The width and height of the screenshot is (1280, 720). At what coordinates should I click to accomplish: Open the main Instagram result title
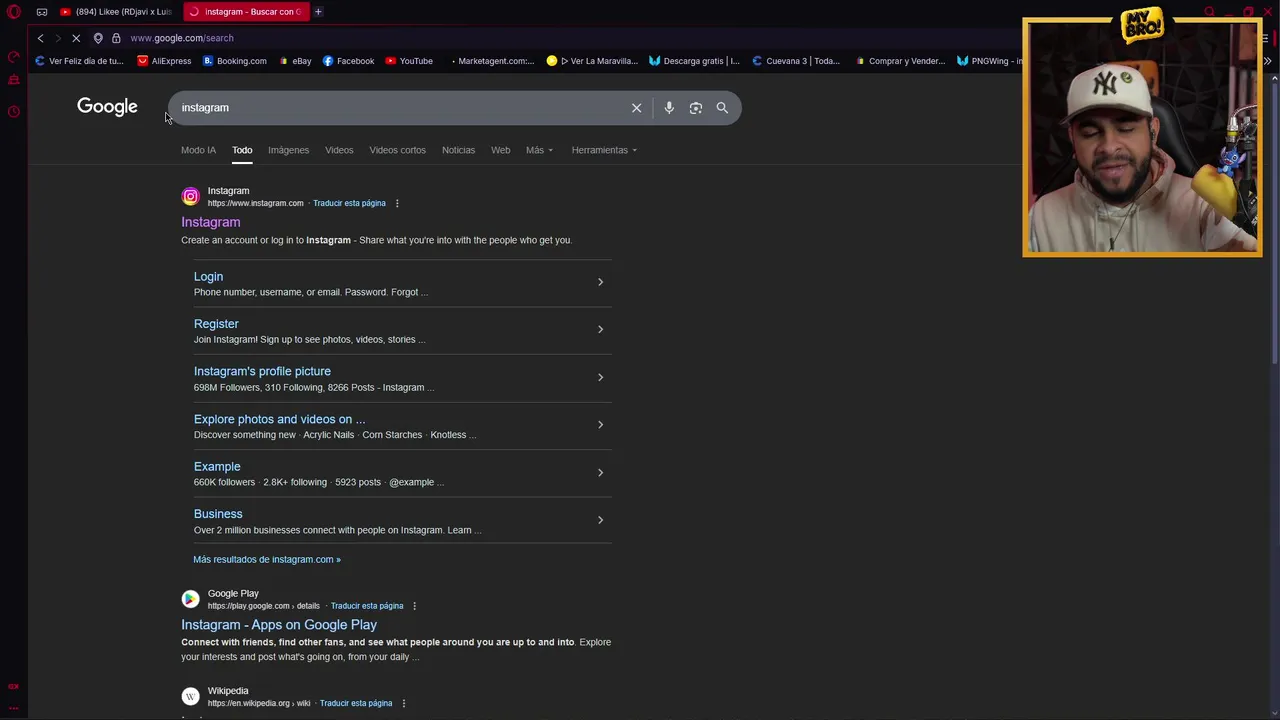point(211,222)
